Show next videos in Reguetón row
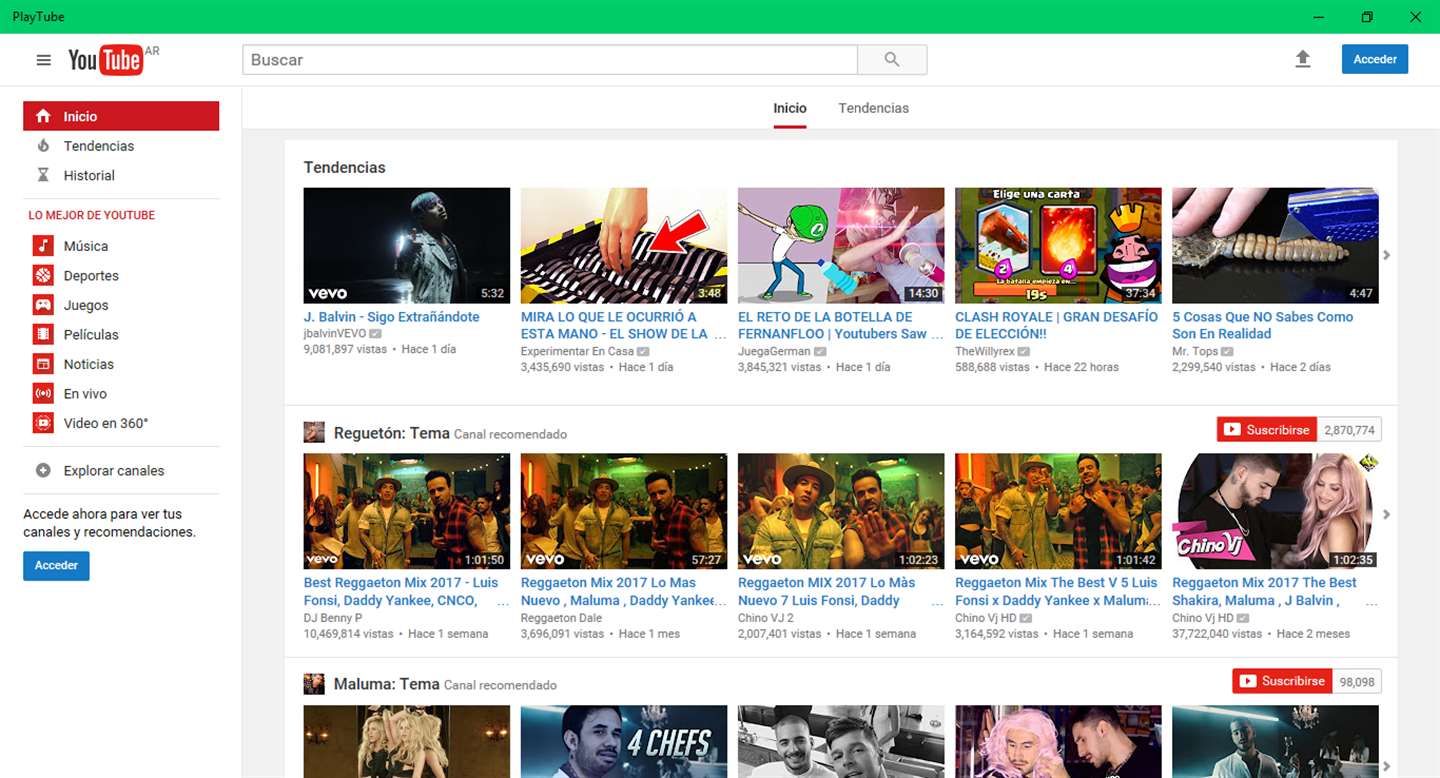This screenshot has width=1440, height=778. coord(1386,514)
